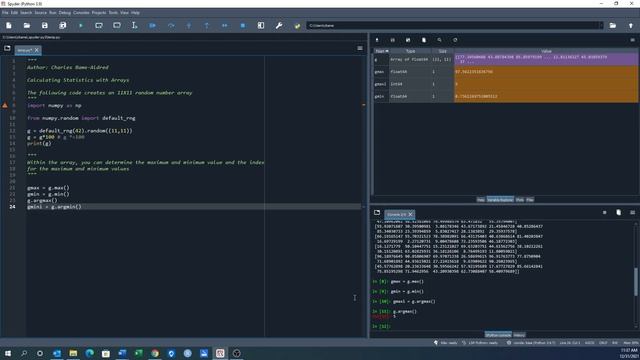
Task: Open the Help menu
Action: click(x=135, y=13)
